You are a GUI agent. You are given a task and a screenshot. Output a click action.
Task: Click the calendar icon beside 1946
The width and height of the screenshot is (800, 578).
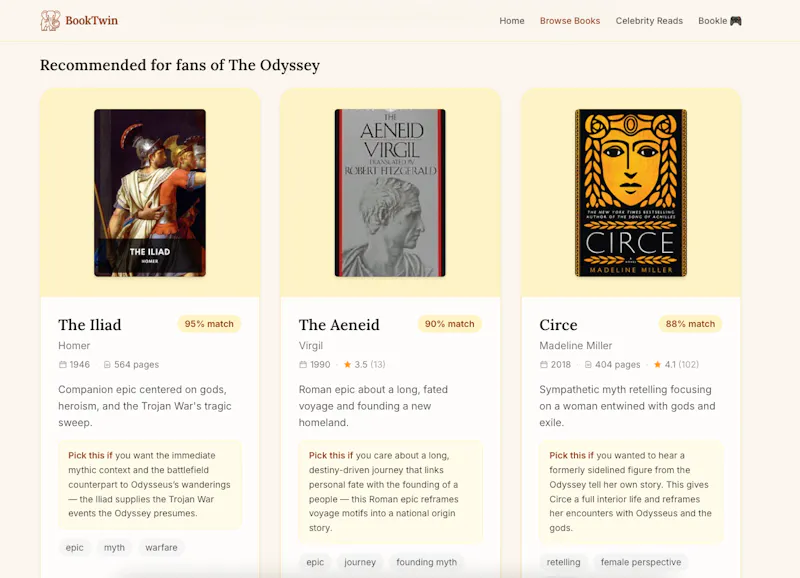[x=63, y=365]
